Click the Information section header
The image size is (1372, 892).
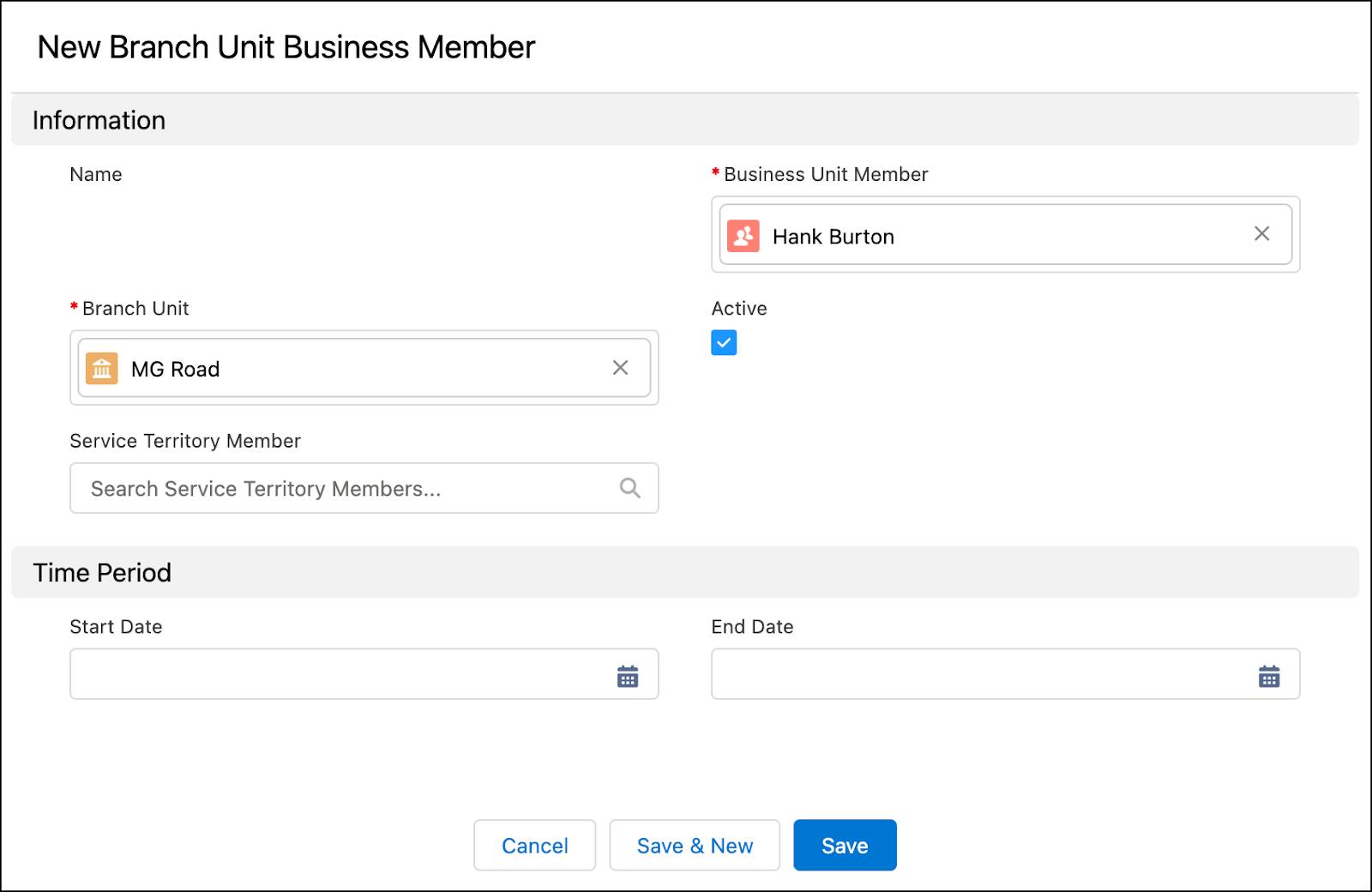[99, 120]
